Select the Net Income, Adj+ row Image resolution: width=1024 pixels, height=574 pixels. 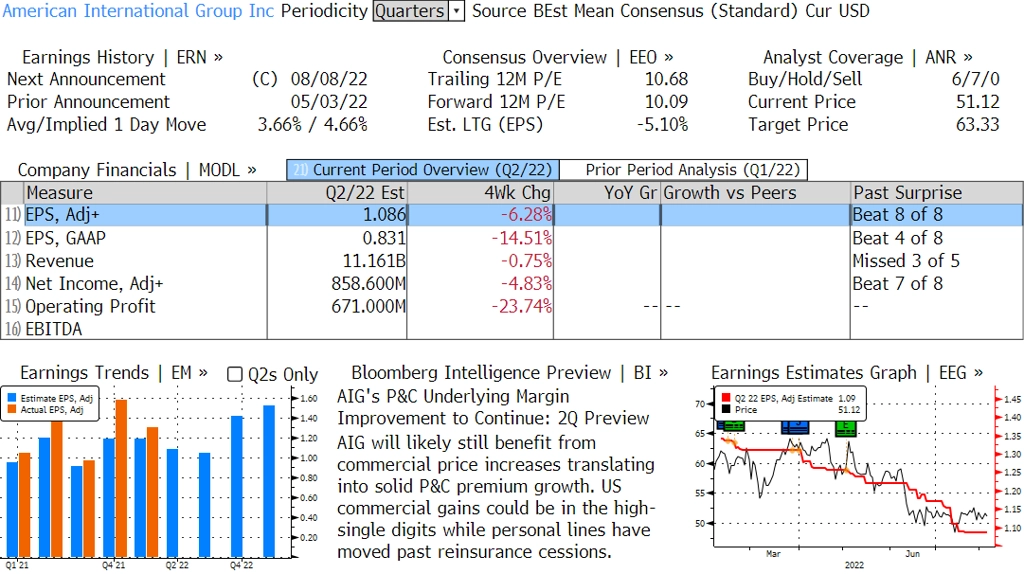[x=512, y=283]
